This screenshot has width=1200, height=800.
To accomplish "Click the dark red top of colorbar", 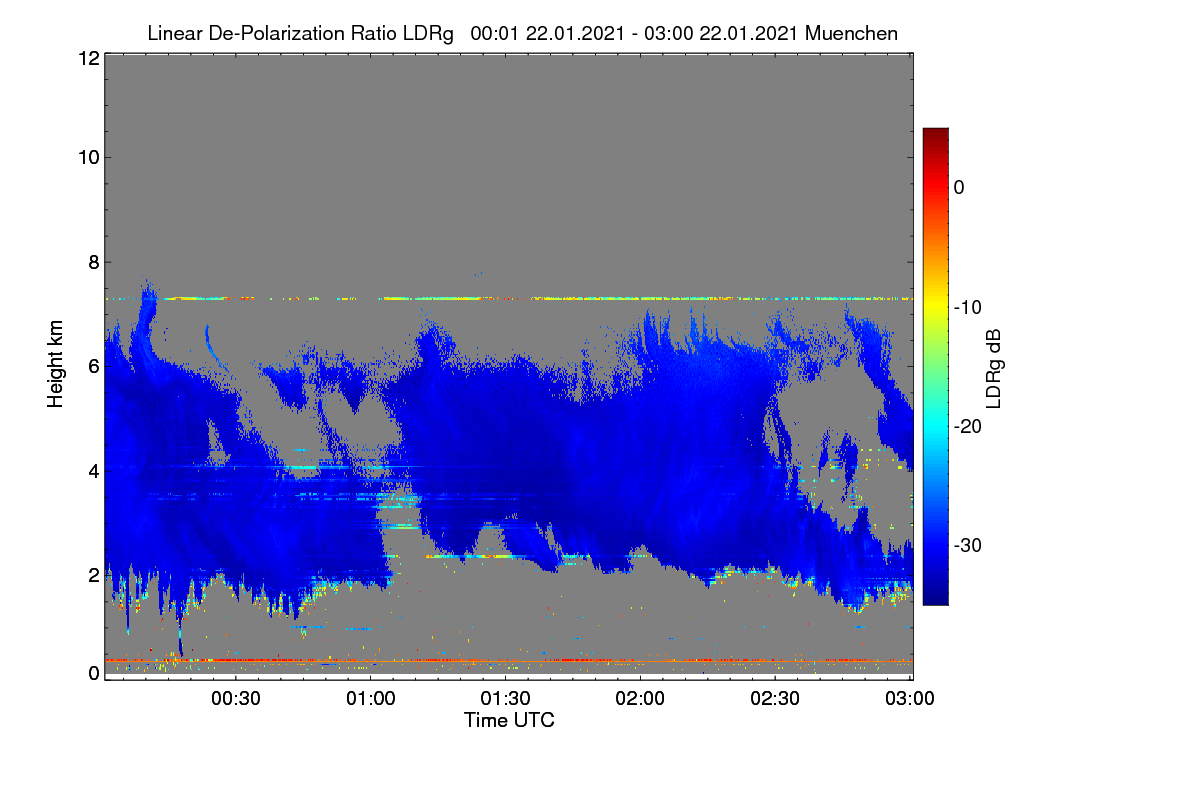I will 935,133.
